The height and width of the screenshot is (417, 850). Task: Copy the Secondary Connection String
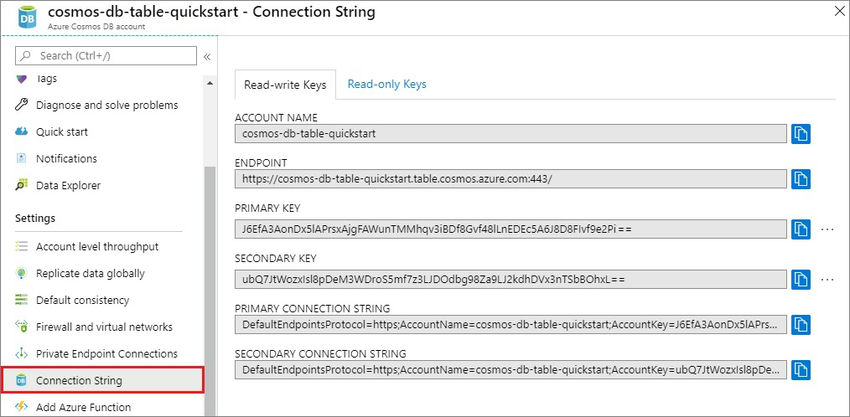(801, 370)
